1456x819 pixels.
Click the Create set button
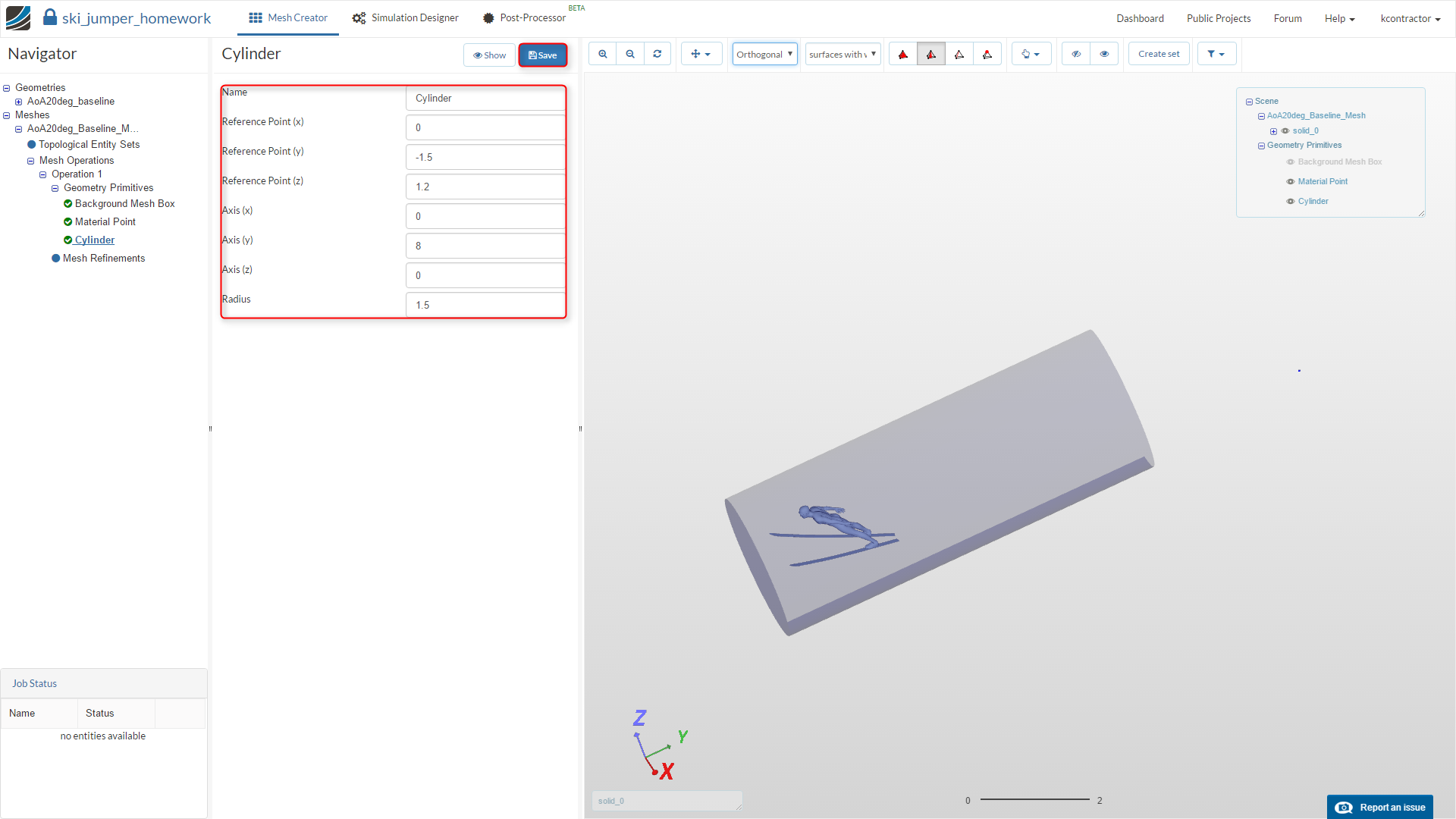(x=1159, y=54)
